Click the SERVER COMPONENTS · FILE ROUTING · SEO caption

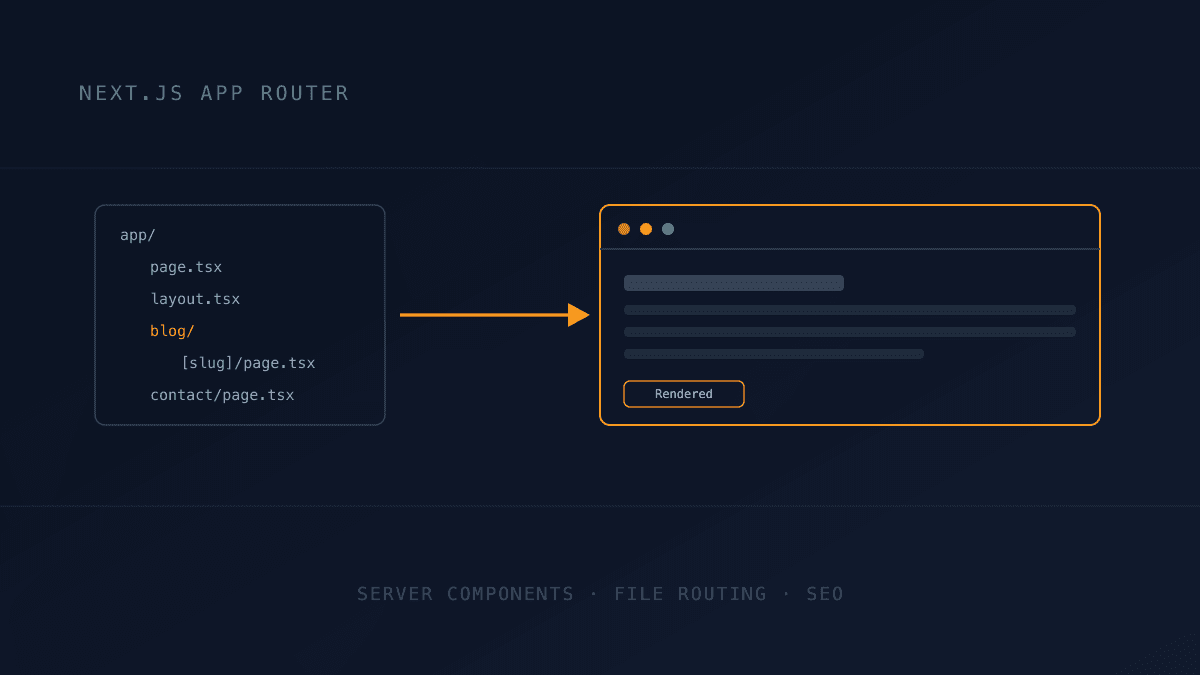tap(600, 594)
